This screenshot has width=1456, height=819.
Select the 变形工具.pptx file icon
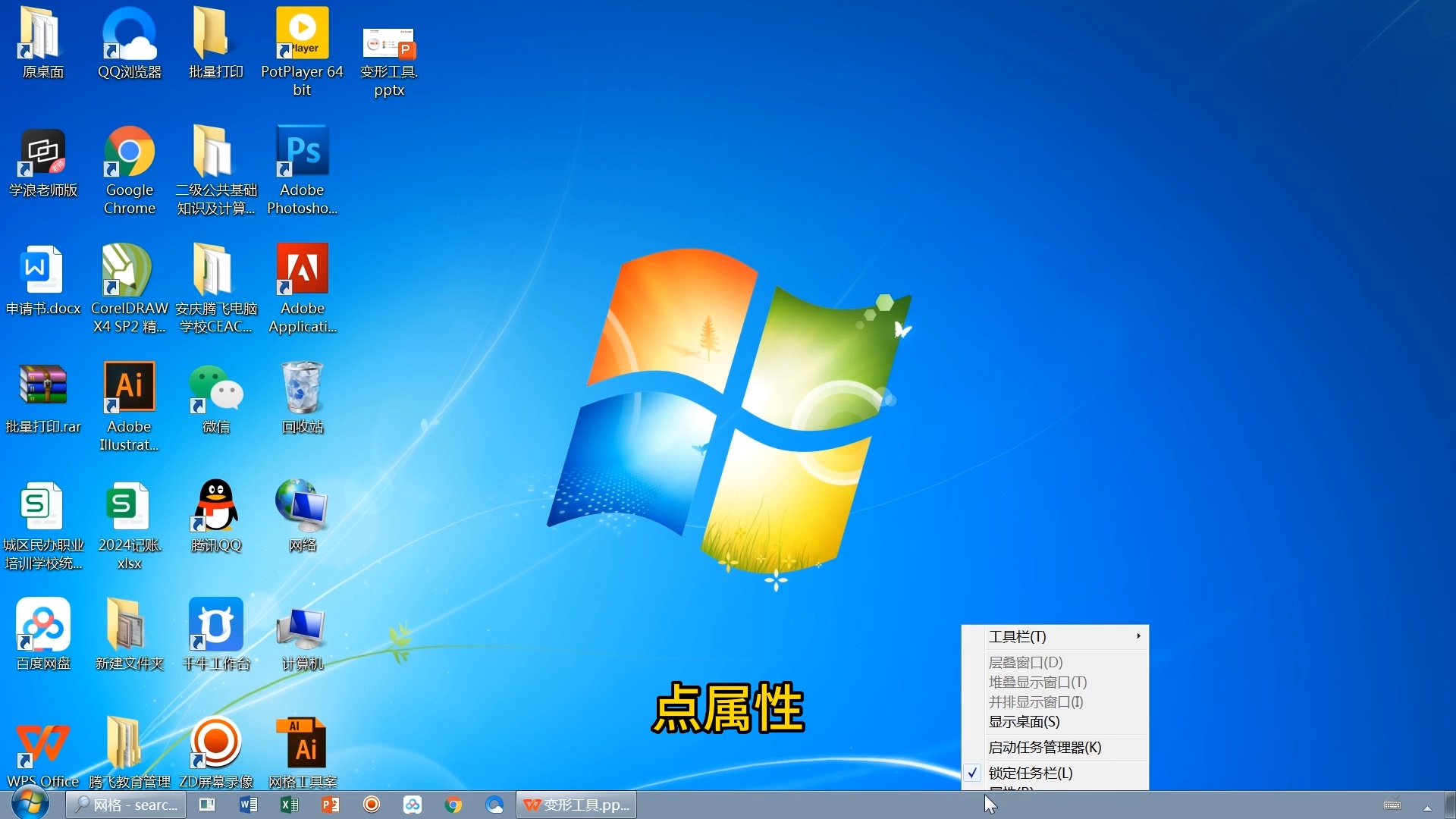pyautogui.click(x=389, y=61)
